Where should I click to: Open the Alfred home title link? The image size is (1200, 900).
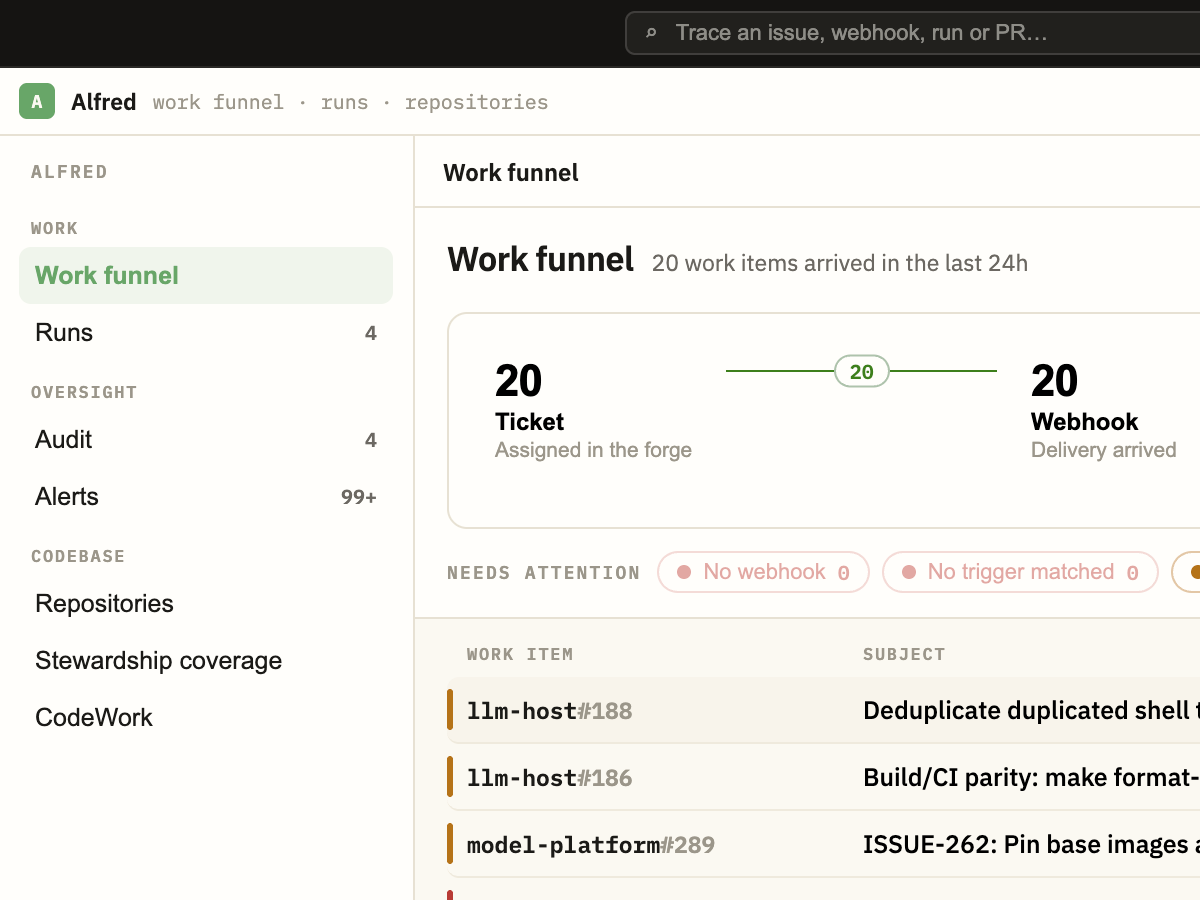tap(104, 101)
